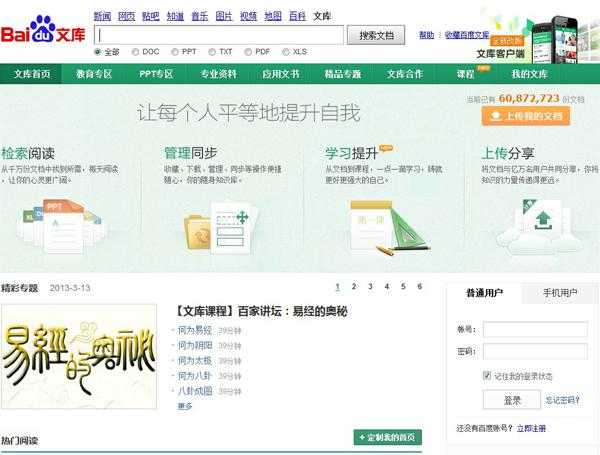Open the 课程 navigation tab
Viewport: 600px width, 455px height.
click(x=465, y=74)
